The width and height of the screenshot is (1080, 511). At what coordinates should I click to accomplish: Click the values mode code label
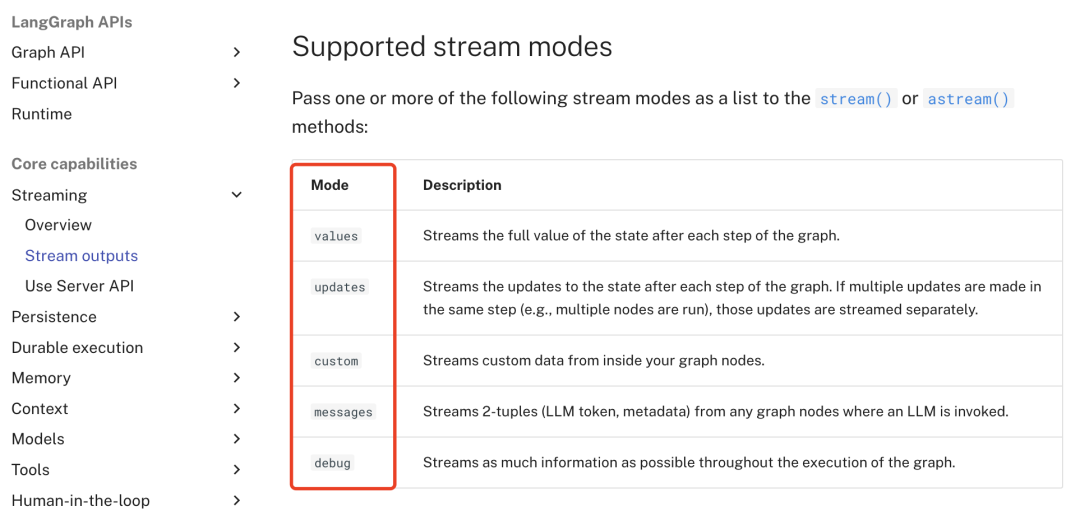pyautogui.click(x=336, y=236)
